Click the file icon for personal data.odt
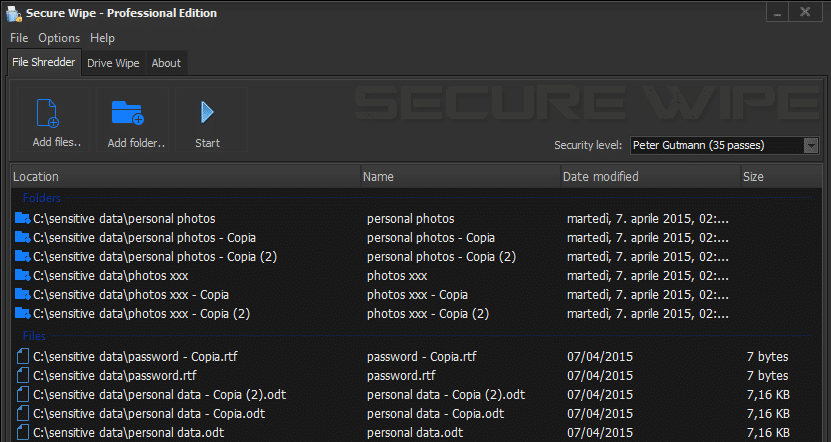This screenshot has height=442, width=831. 23,432
